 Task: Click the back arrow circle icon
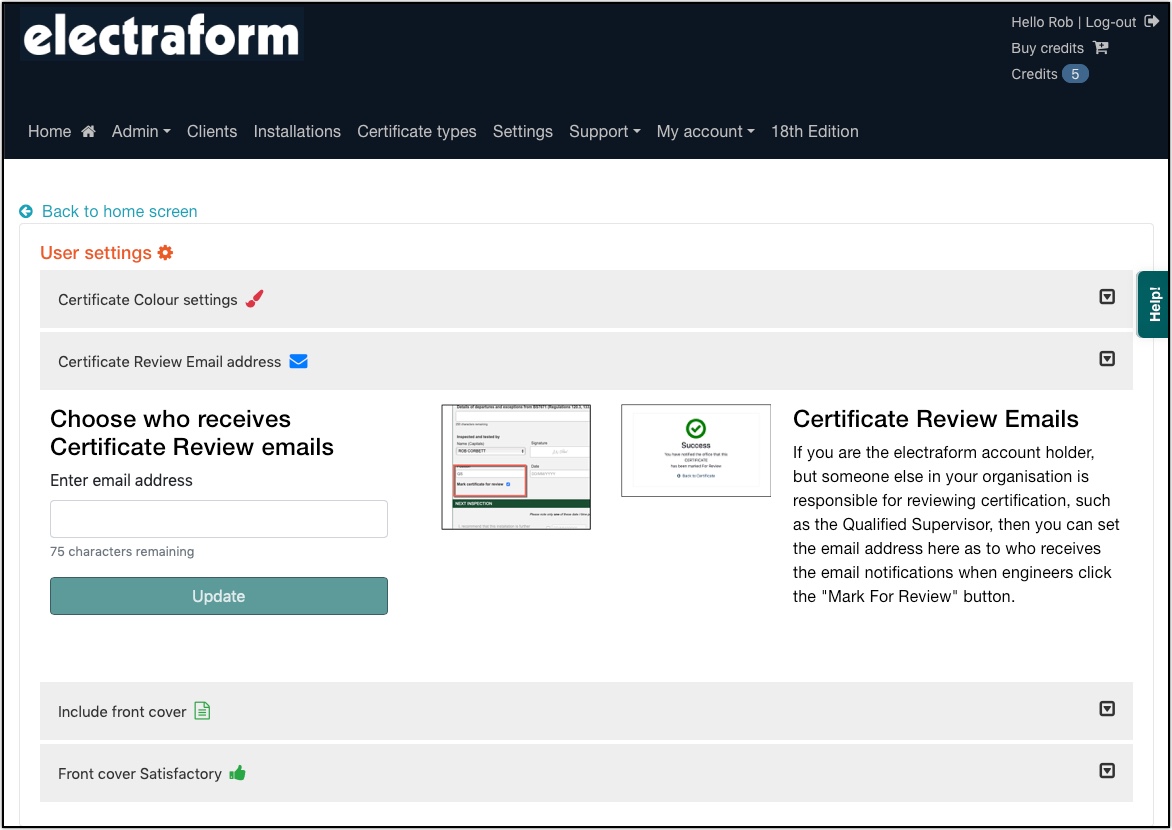pos(26,212)
